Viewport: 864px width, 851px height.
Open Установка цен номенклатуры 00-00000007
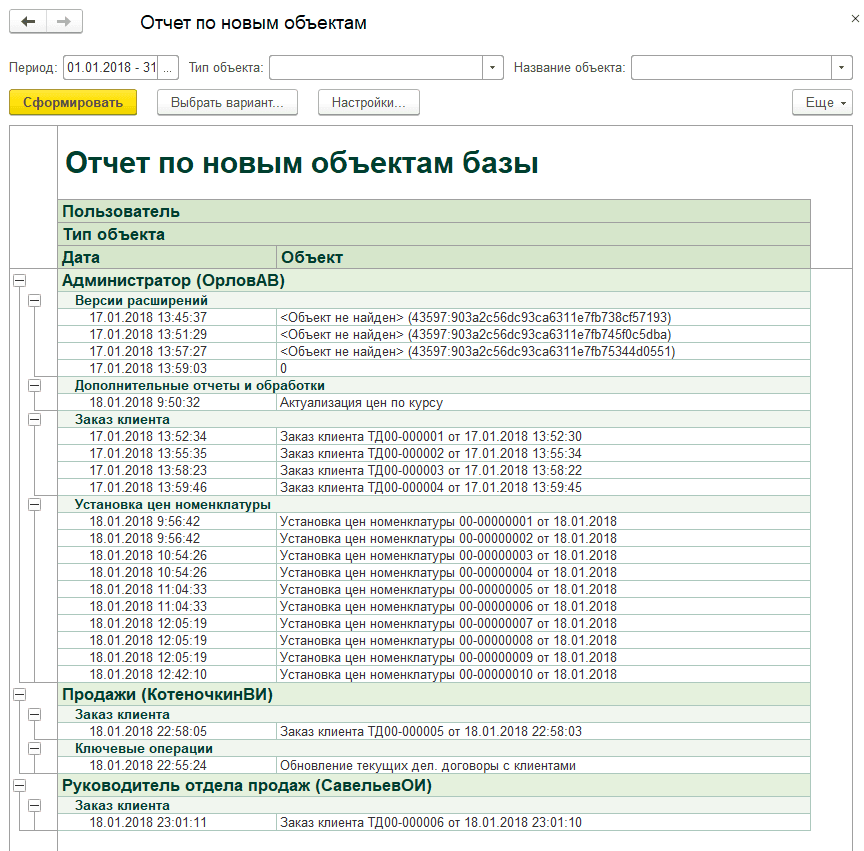point(543,623)
